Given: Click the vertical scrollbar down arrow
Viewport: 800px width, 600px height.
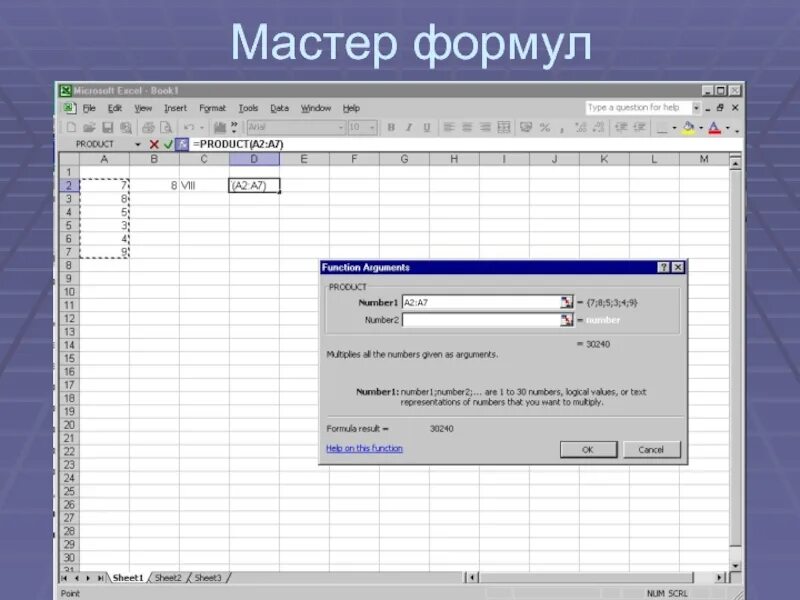Looking at the screenshot, I should click(735, 565).
